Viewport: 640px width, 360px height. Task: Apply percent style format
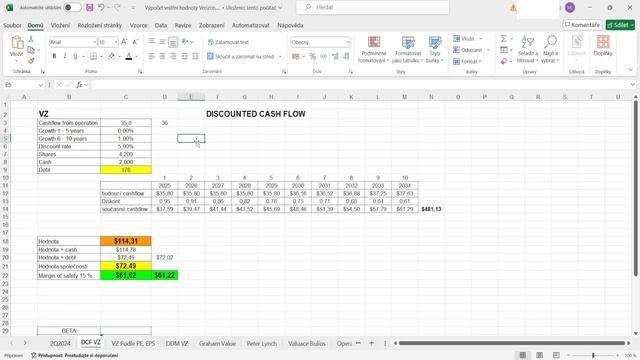point(313,56)
